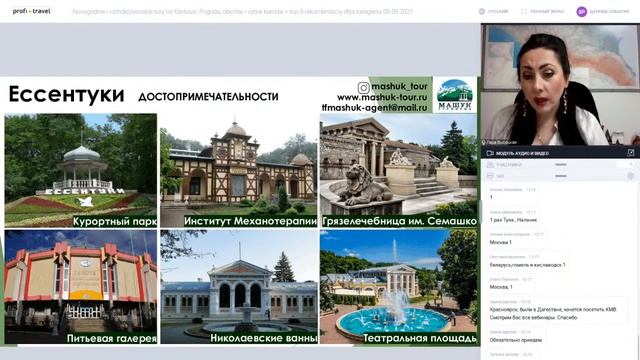Image resolution: width=640 pixels, height=360 pixels.
Task: Open the www.mashuk-tour.ru link
Action: pyautogui.click(x=382, y=98)
